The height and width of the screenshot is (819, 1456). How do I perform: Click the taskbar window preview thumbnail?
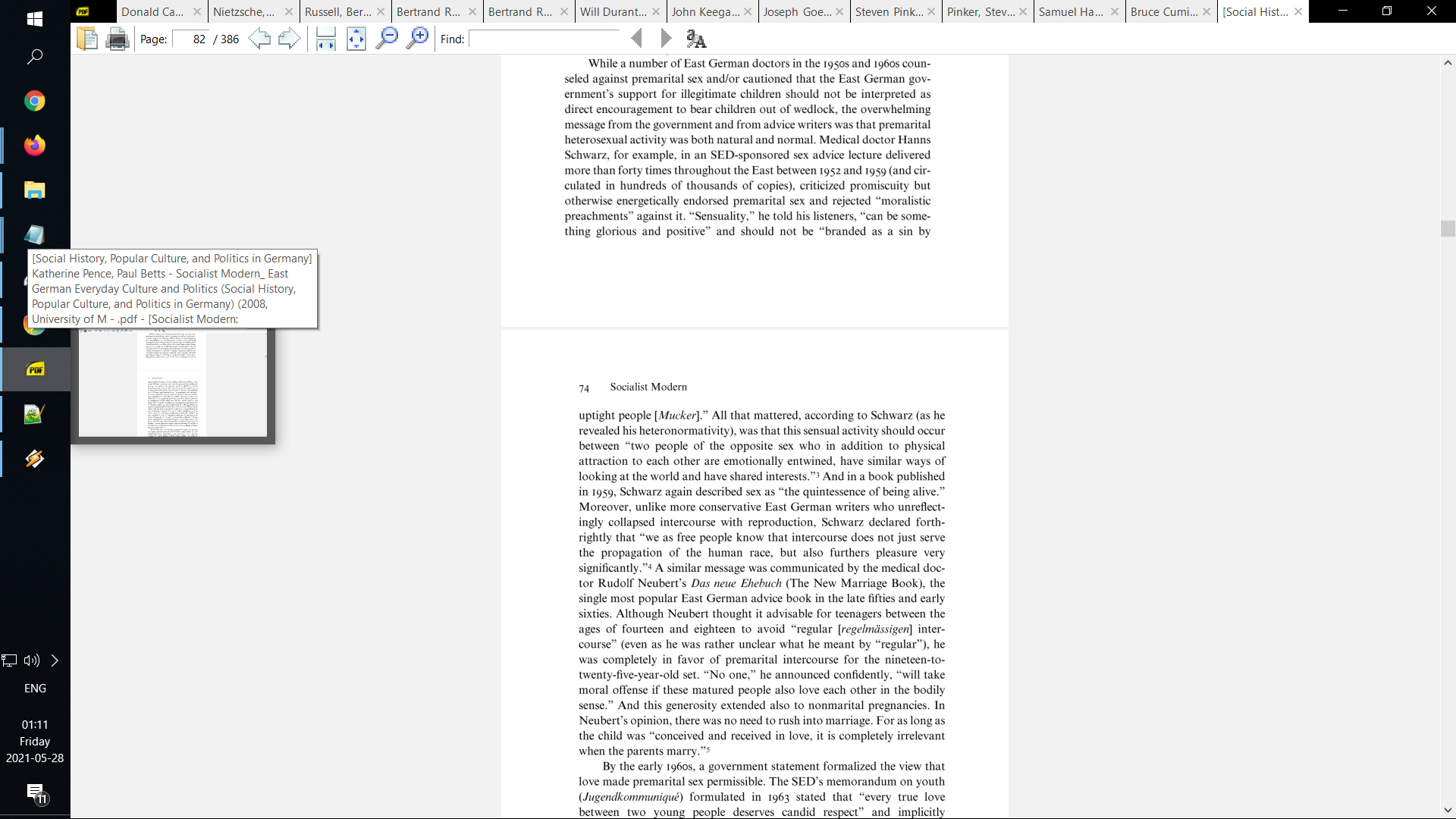point(173,384)
